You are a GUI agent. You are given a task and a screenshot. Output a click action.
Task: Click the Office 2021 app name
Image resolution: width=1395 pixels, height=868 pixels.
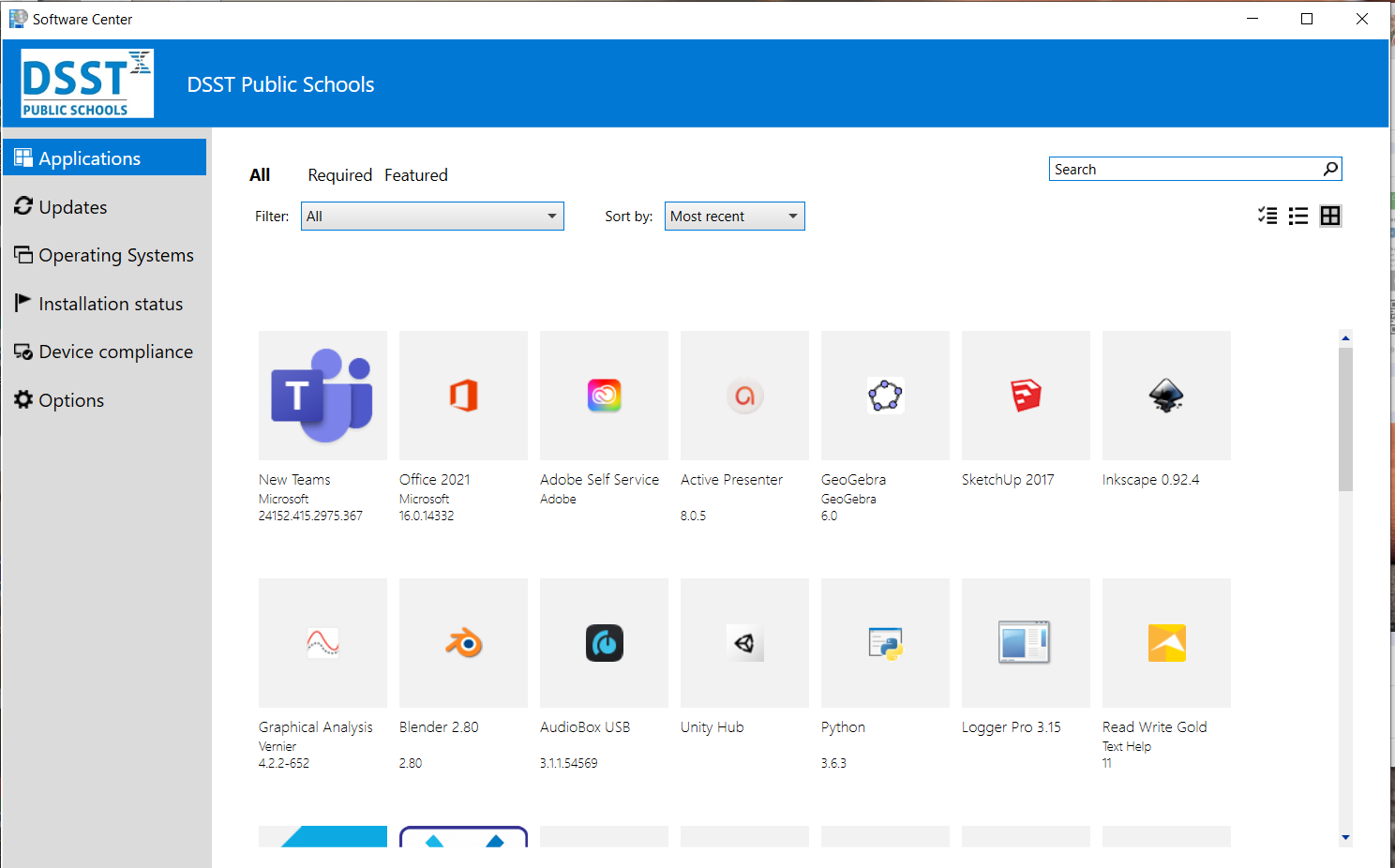coord(435,480)
